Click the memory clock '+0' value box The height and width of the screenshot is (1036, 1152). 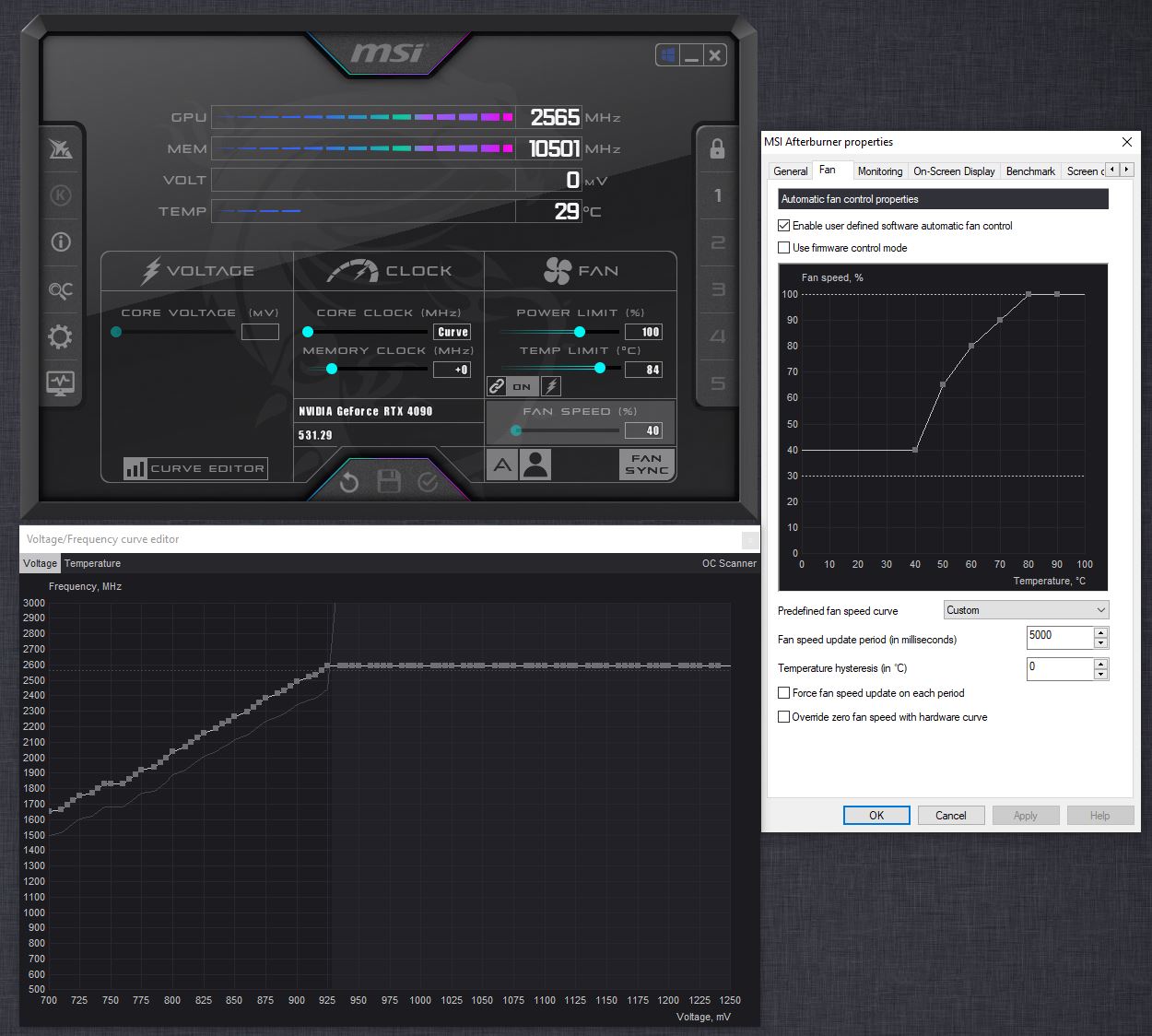point(453,370)
